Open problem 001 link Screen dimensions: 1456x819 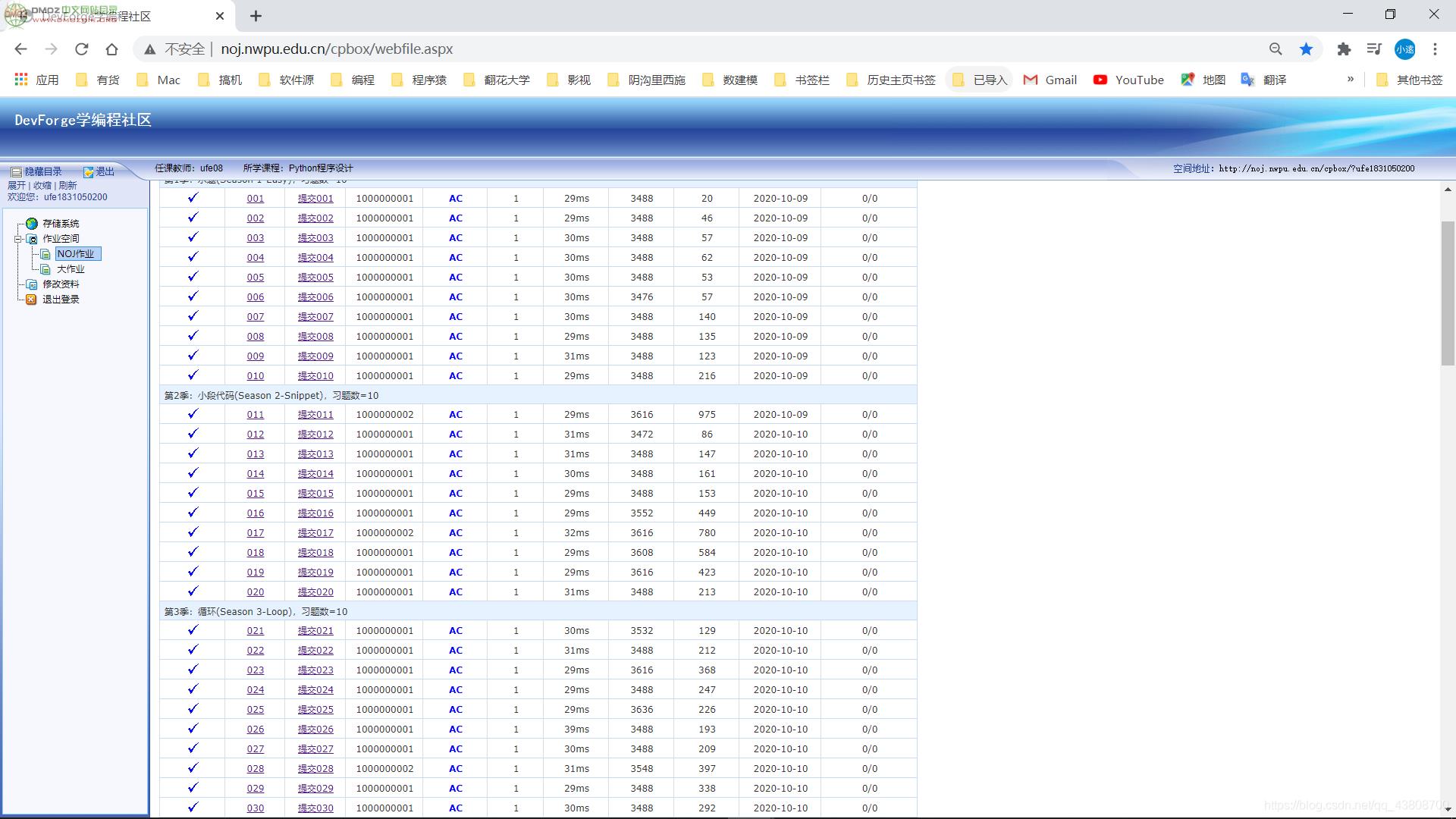coord(256,199)
